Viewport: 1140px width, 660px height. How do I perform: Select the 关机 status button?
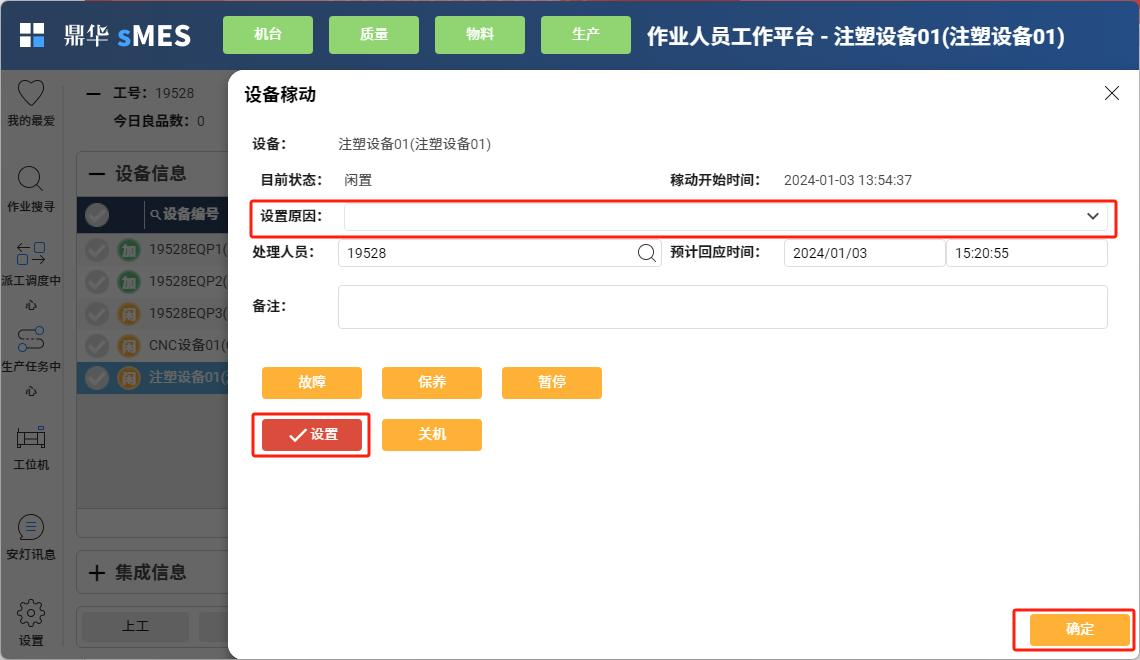[x=432, y=435]
